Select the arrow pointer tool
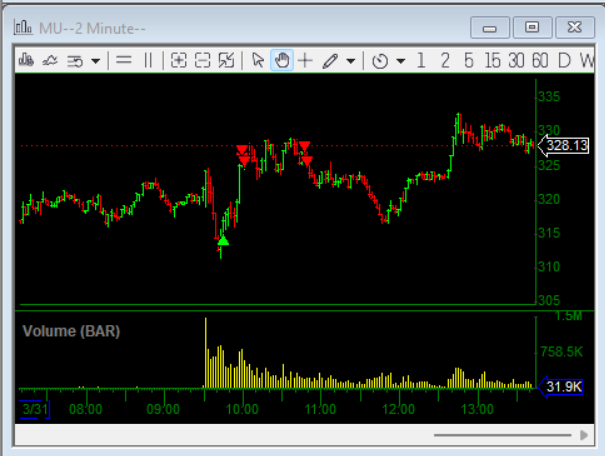Screen dimensions: 605x456 click(258, 61)
